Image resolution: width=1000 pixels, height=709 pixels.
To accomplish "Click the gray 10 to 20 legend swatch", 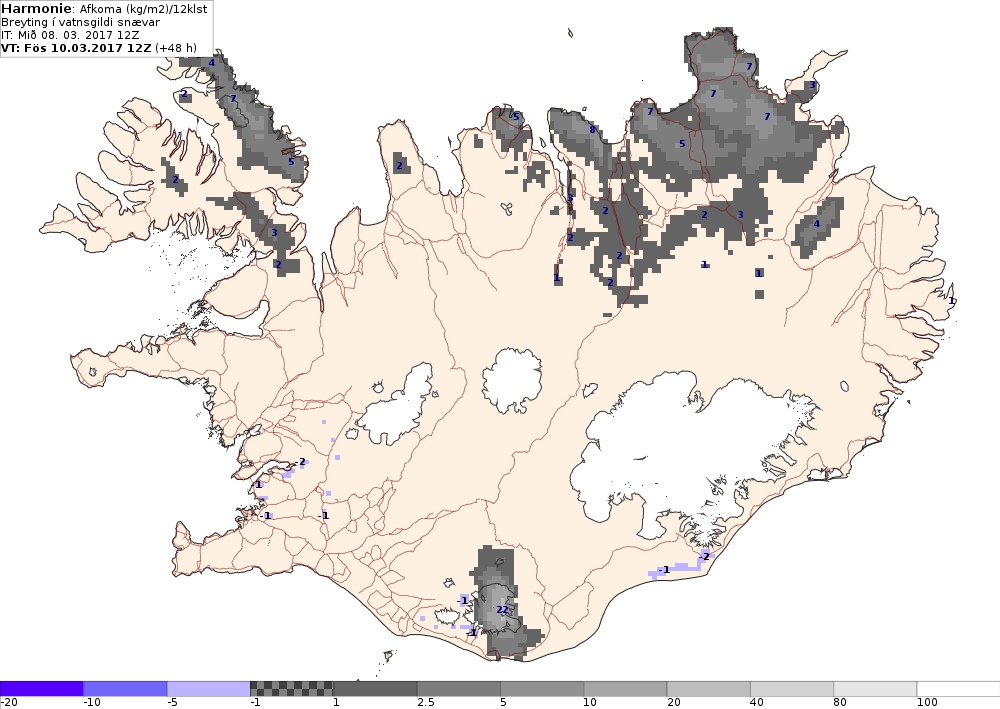I will (625, 689).
